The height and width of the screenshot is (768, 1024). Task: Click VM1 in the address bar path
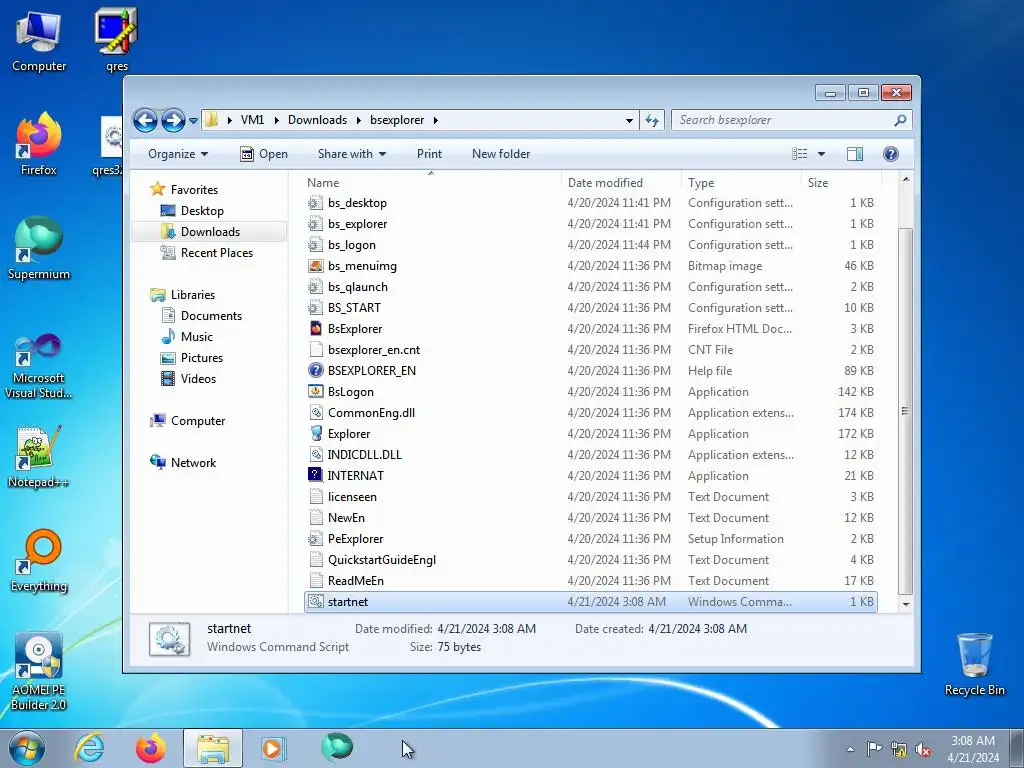click(x=252, y=120)
